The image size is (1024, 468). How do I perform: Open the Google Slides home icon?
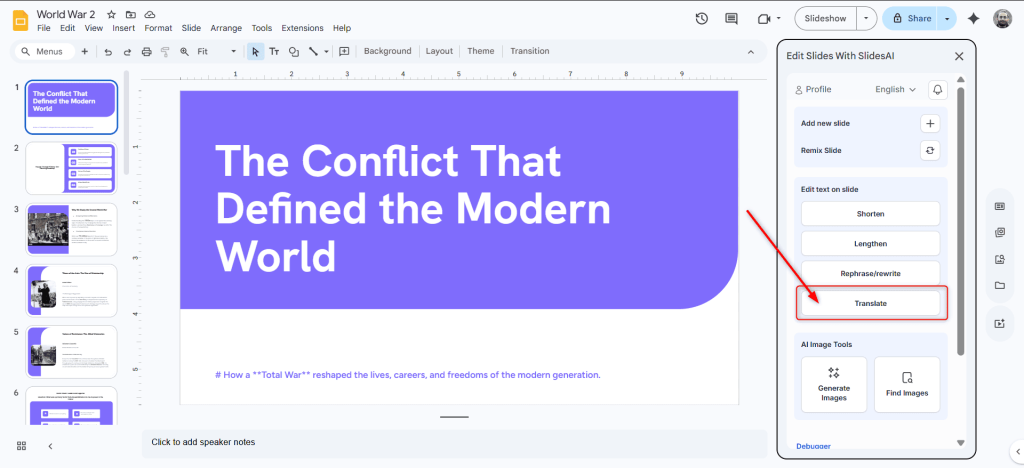tap(20, 20)
